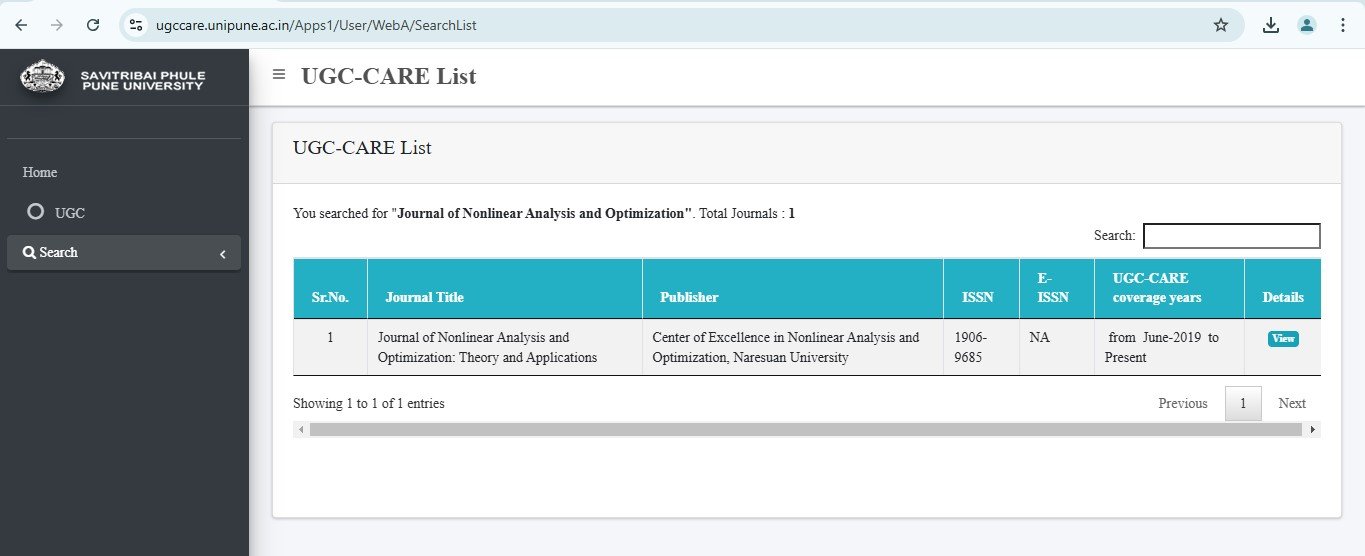Select the UGC circle option in sidebar
This screenshot has width=1365, height=556.
tap(36, 212)
